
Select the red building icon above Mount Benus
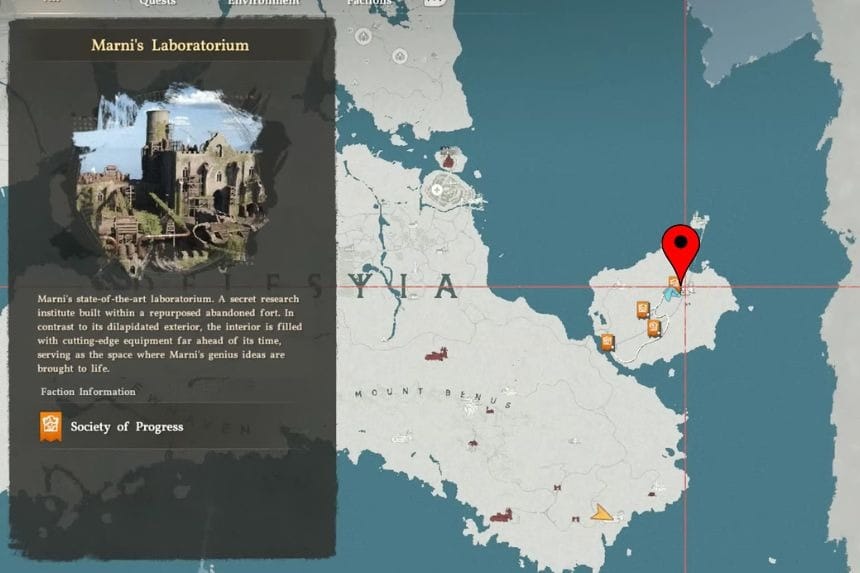point(435,354)
